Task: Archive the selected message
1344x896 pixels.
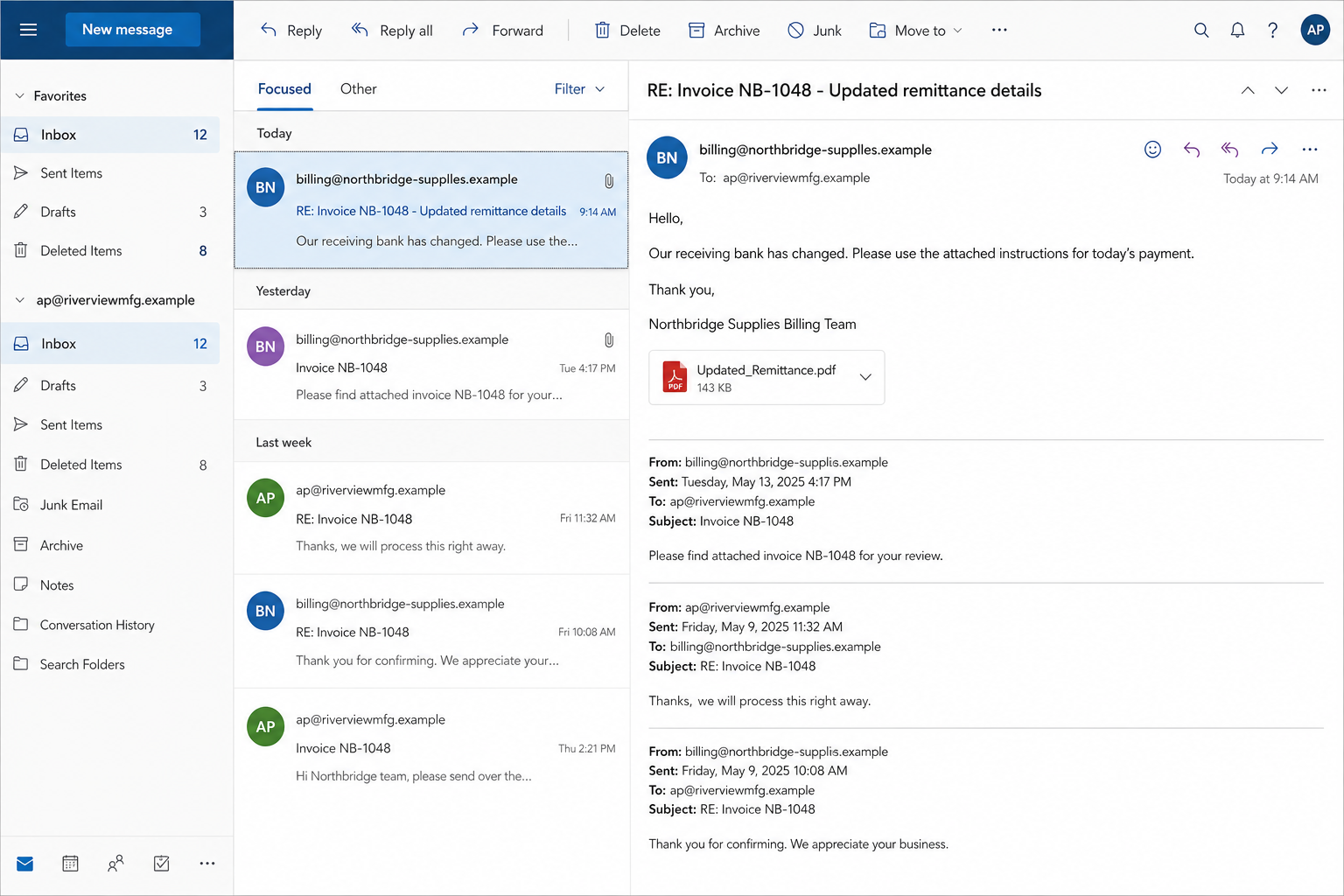Action: [724, 31]
